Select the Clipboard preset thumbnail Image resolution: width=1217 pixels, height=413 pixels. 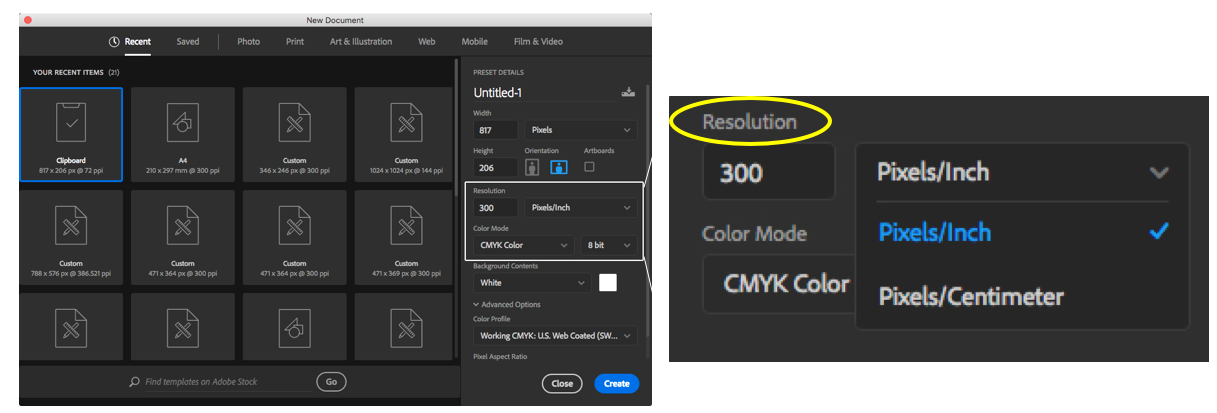pos(71,135)
